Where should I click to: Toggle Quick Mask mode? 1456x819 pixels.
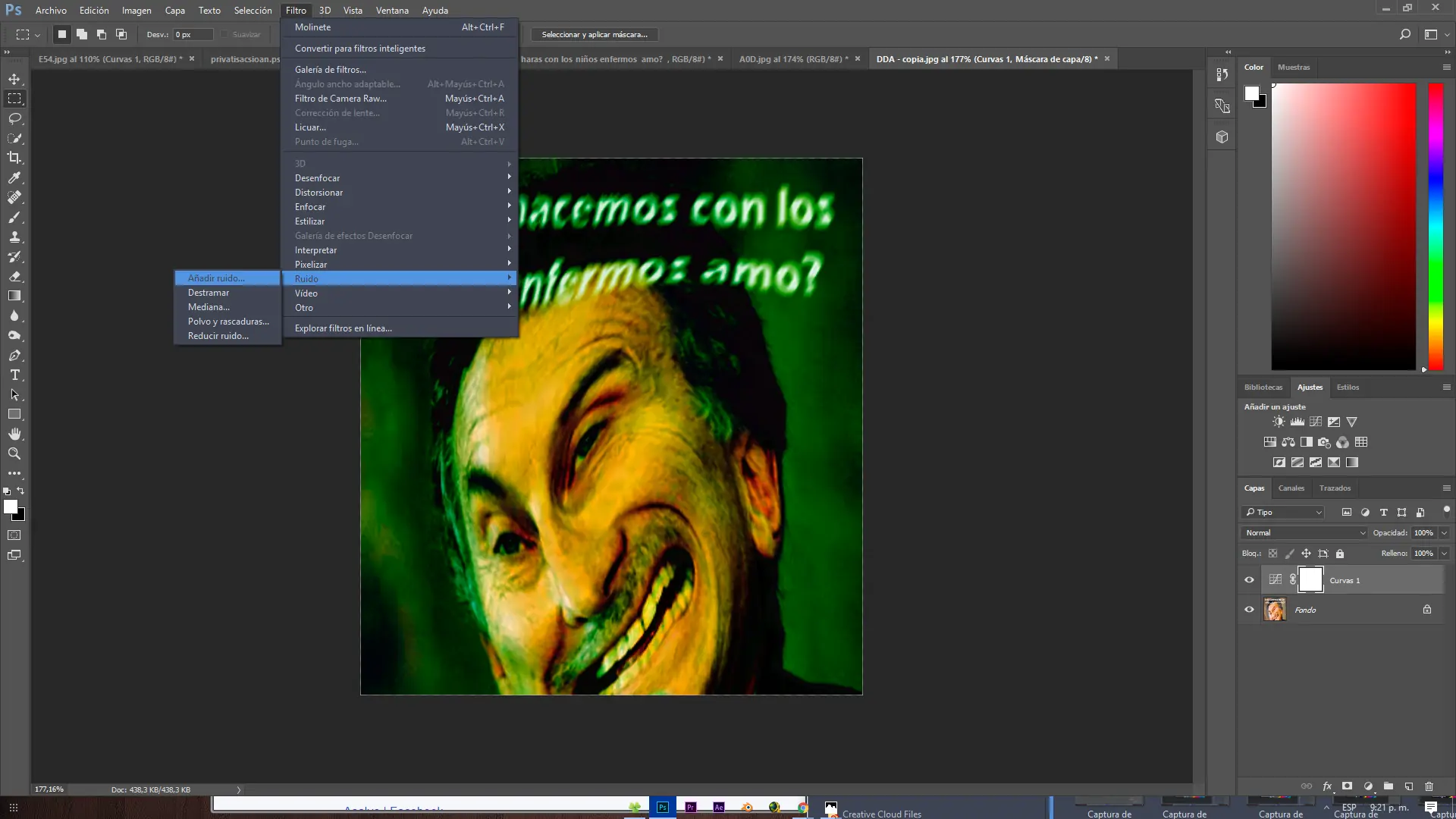(x=14, y=535)
